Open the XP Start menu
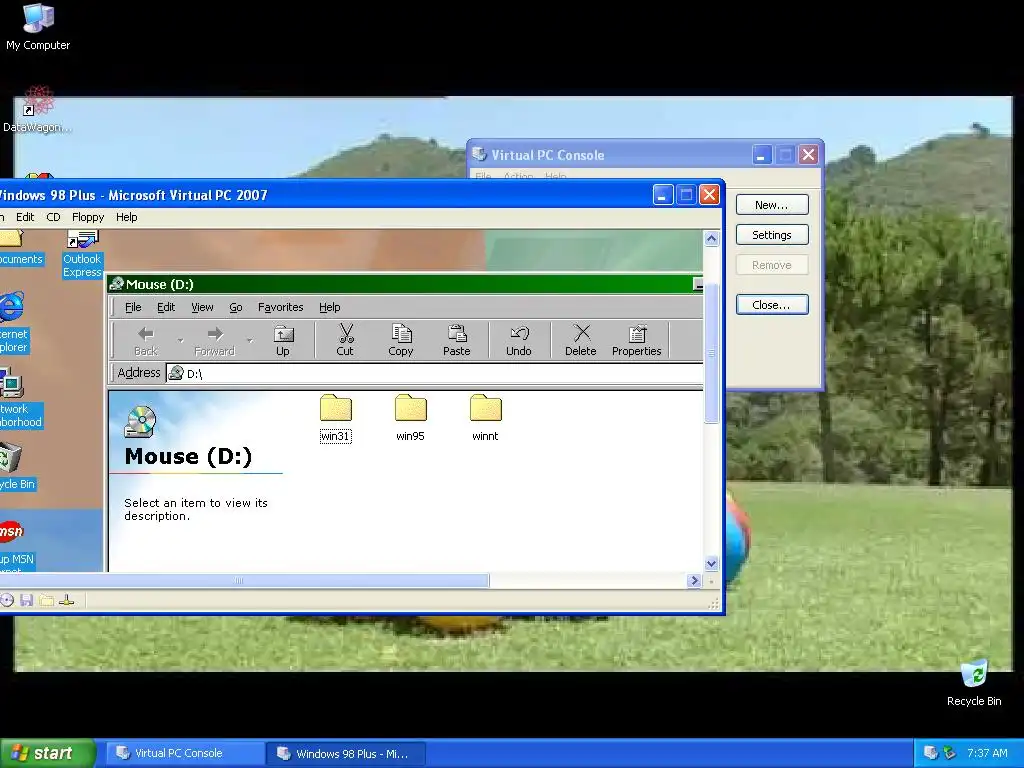Screen dimensions: 1024x768 48,753
